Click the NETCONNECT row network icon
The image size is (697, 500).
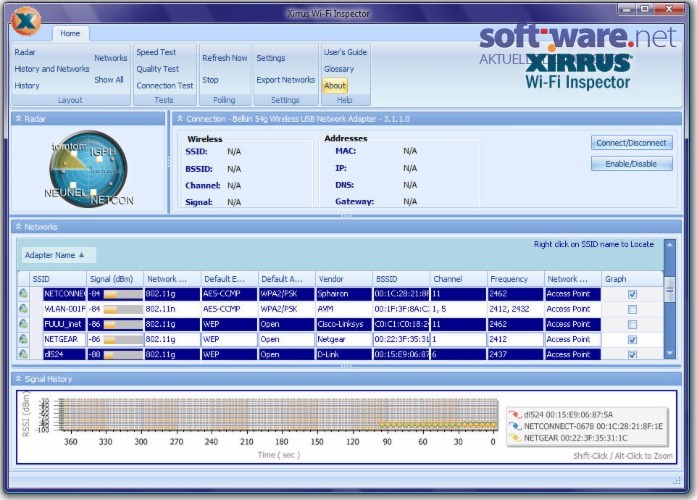coord(23,293)
